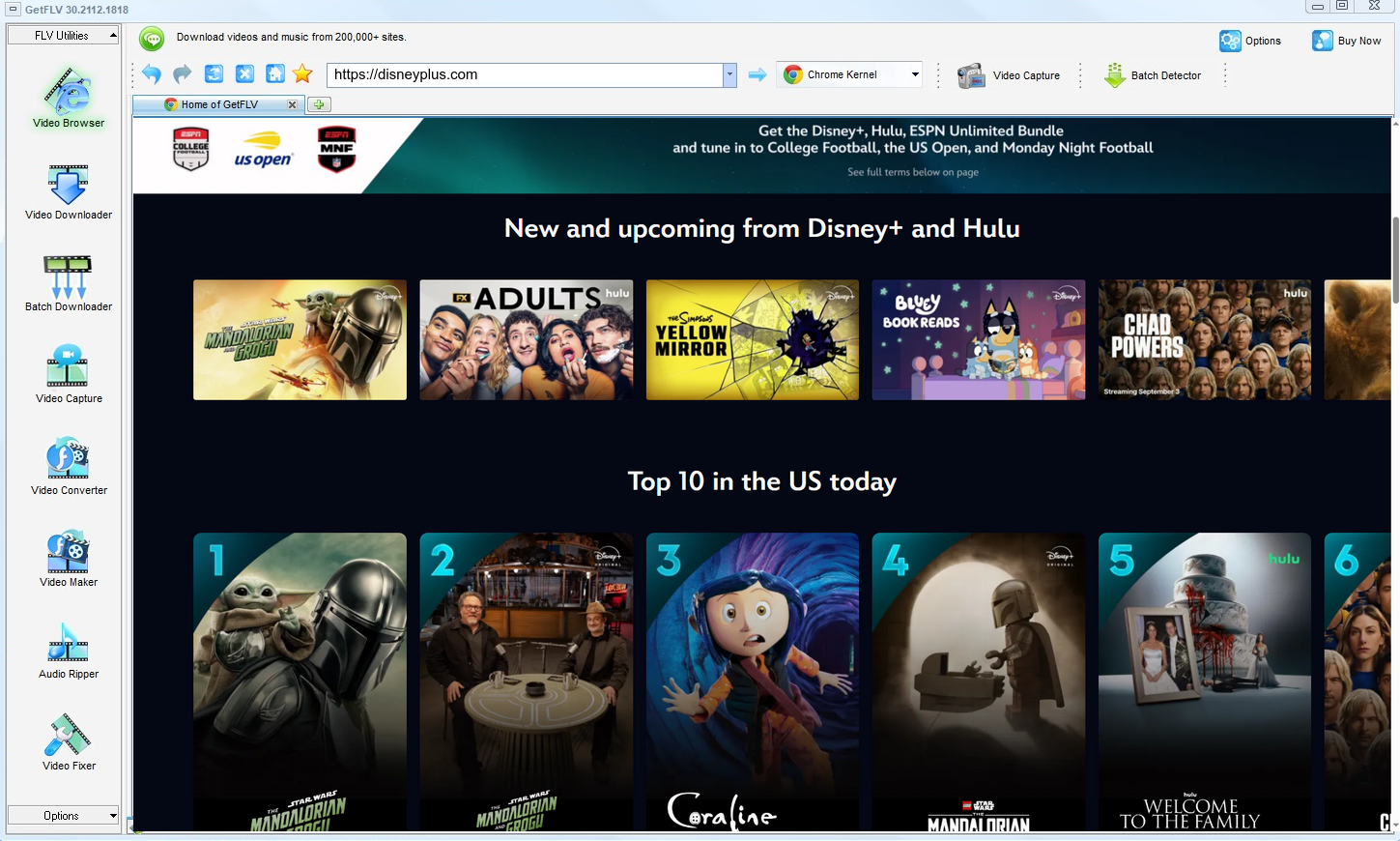Click the green chat bubble icon
Screen dimensions: 1400x841
152,39
